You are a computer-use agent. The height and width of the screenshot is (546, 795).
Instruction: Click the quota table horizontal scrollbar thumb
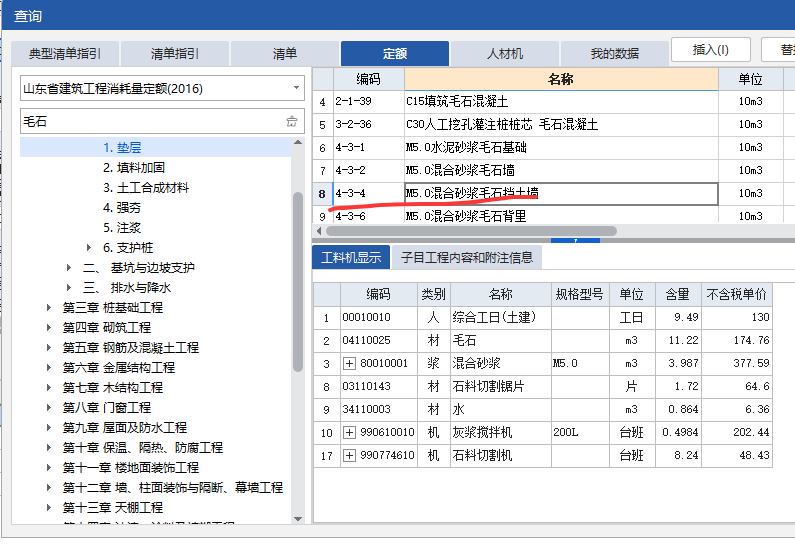pyautogui.click(x=472, y=231)
